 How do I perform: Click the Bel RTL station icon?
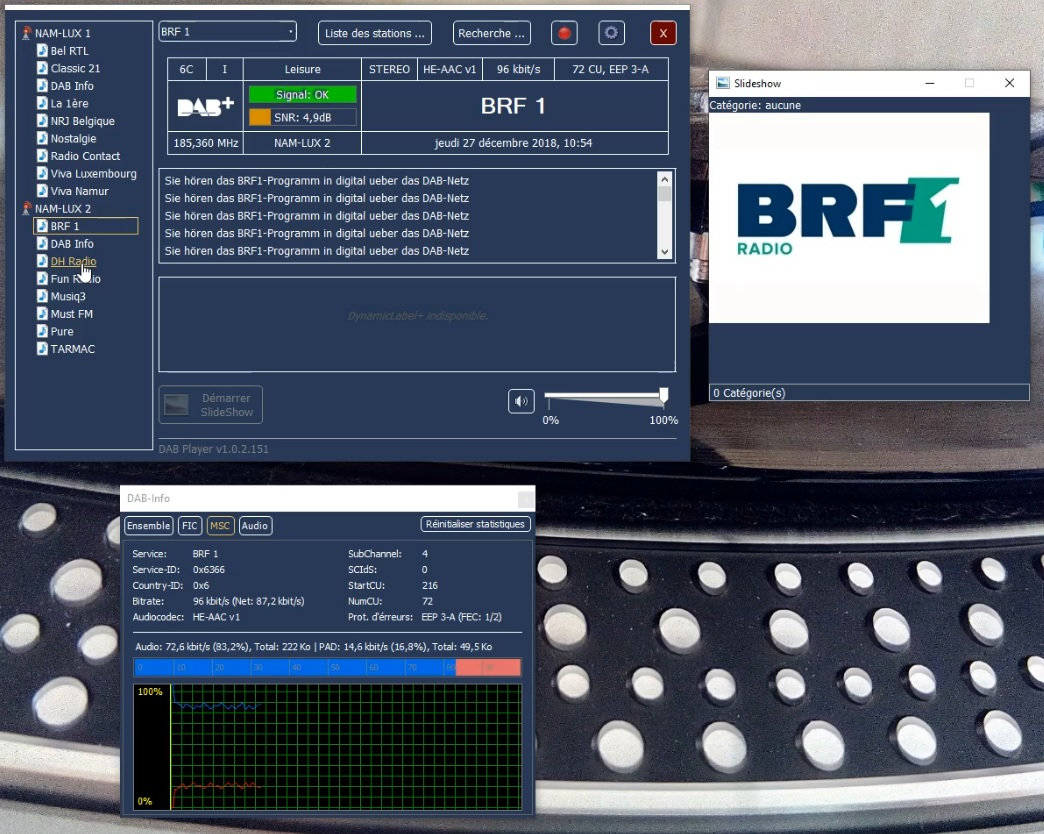(x=42, y=51)
